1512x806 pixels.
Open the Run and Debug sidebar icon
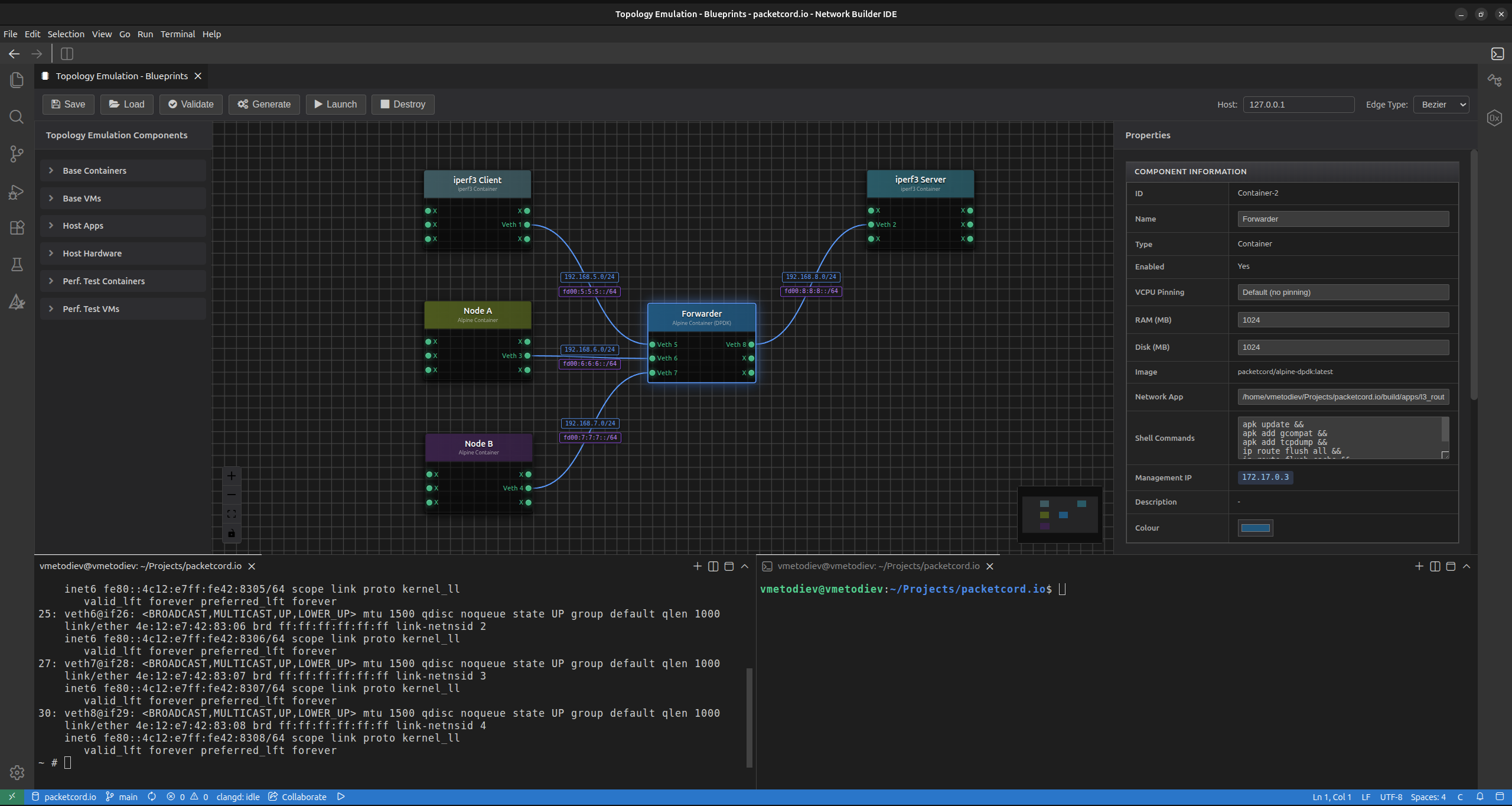point(17,191)
